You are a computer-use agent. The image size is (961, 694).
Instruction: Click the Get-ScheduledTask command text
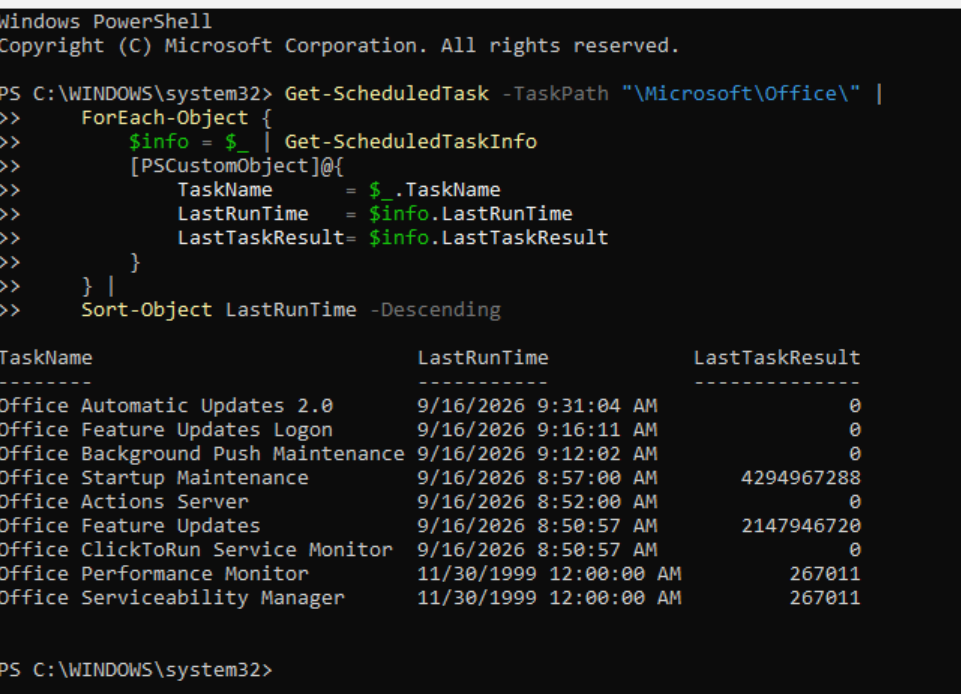(x=387, y=94)
